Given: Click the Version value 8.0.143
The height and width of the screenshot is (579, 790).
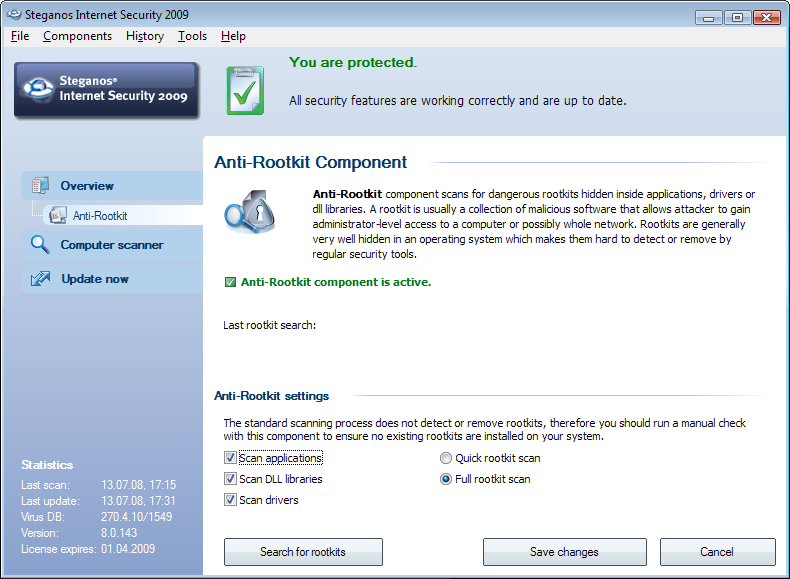Looking at the screenshot, I should click(x=119, y=533).
